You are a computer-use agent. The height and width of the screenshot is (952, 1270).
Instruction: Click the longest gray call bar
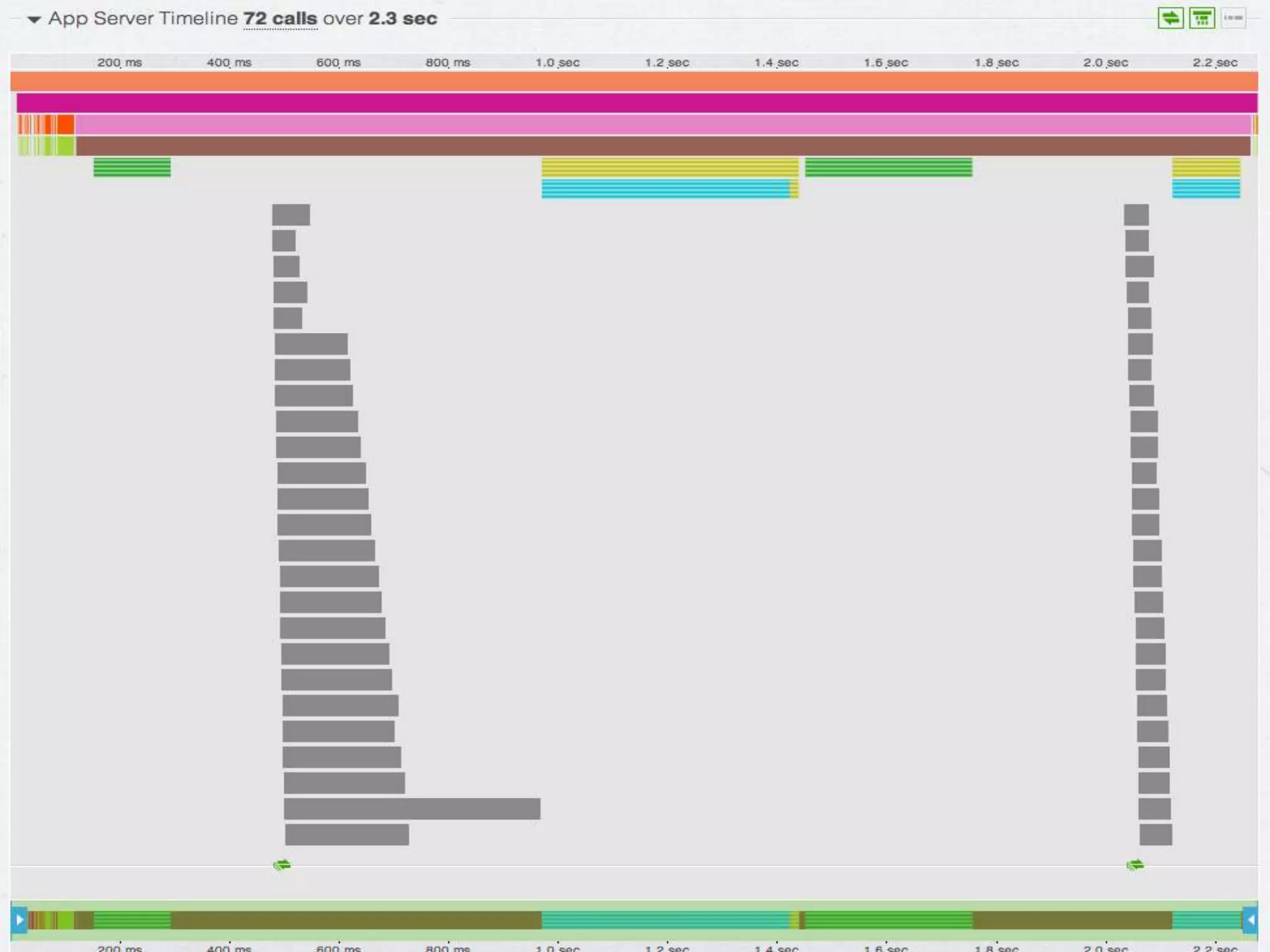pyautogui.click(x=412, y=809)
